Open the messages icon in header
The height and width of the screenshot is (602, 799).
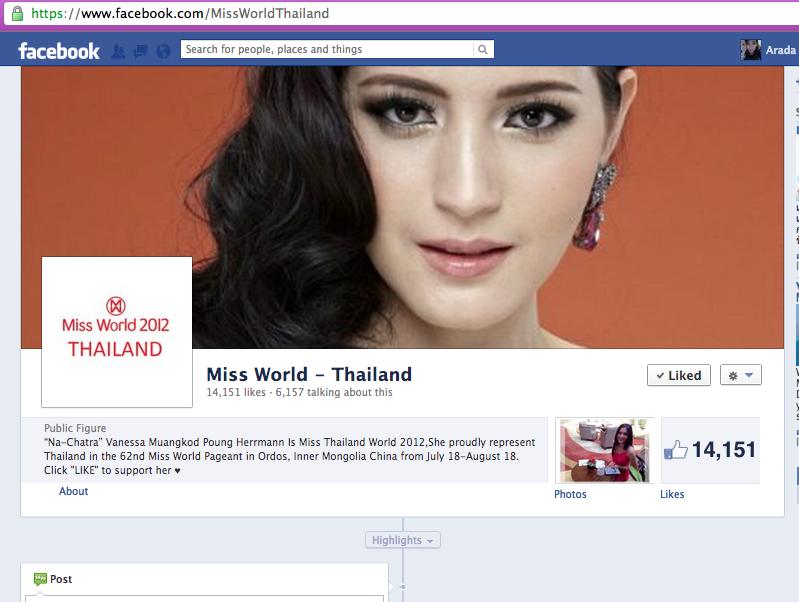point(141,51)
